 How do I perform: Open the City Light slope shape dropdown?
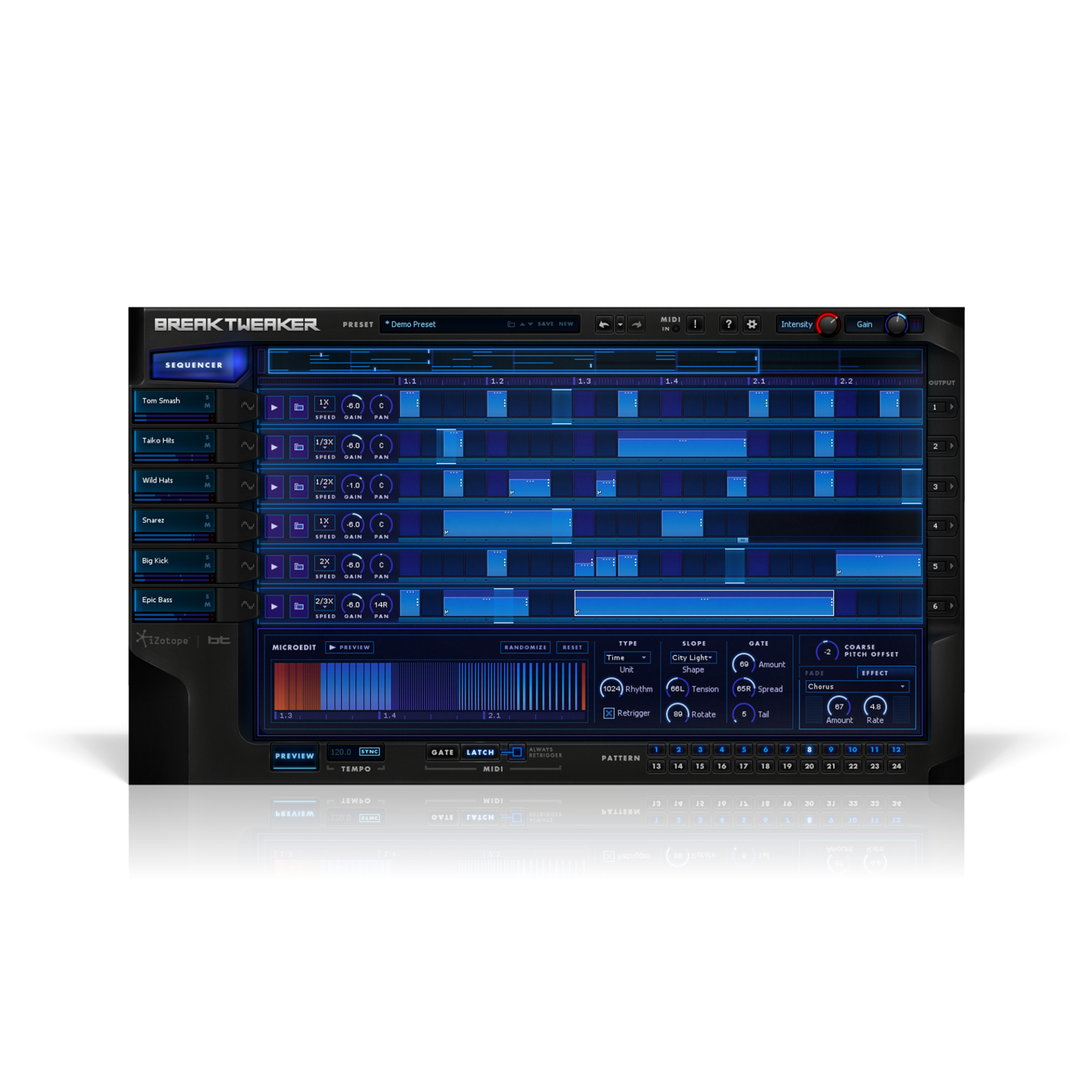[693, 657]
